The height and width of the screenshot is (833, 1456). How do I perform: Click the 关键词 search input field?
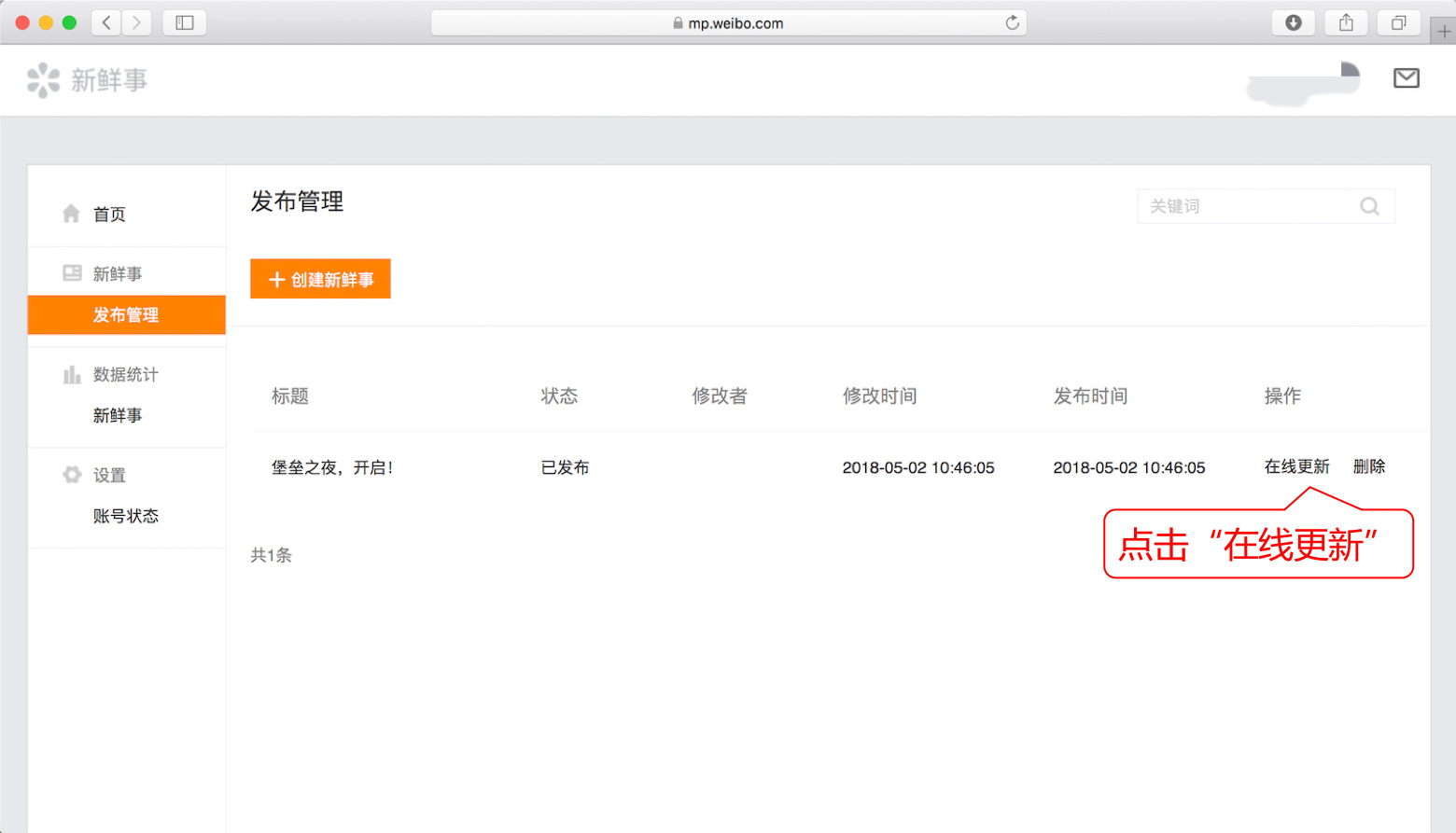click(1246, 206)
